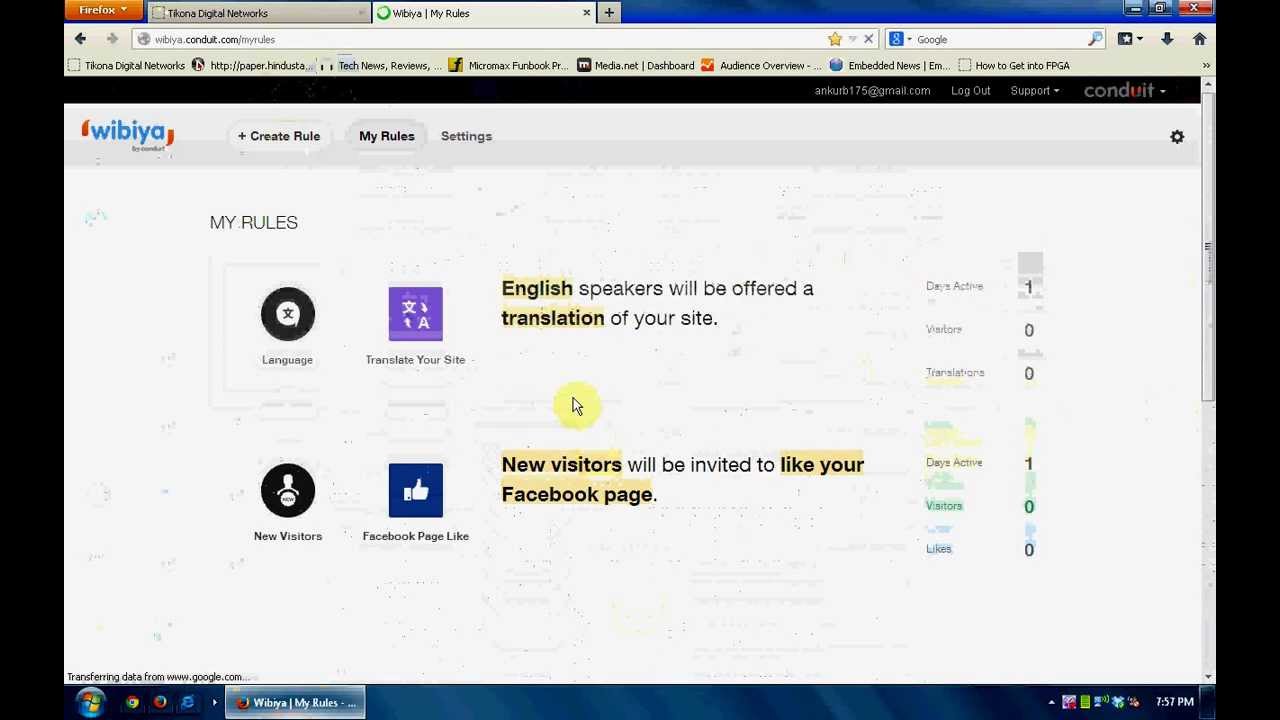Click the taskbar clock 7:57 PM

1174,702
